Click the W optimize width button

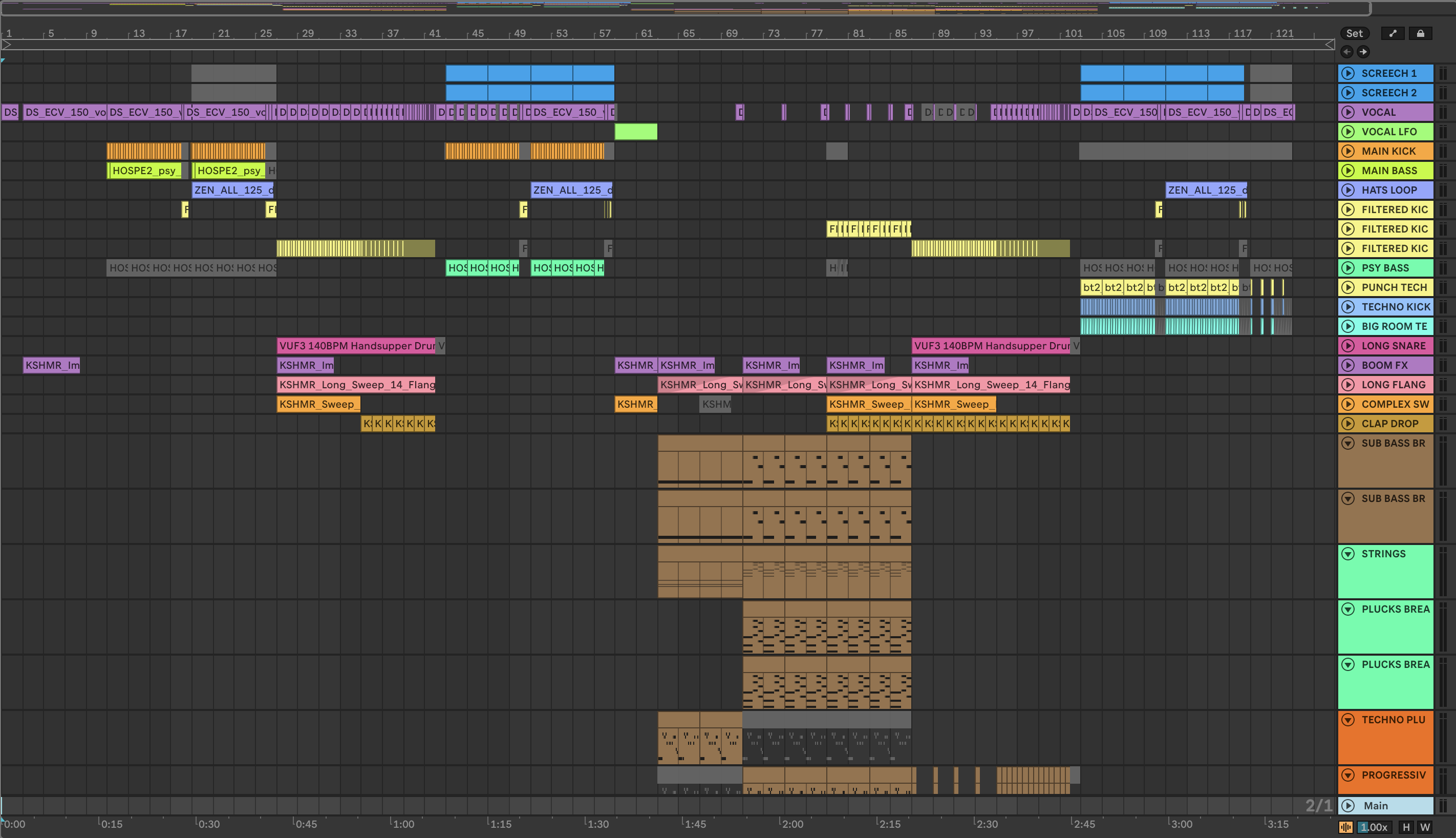pos(1425,827)
